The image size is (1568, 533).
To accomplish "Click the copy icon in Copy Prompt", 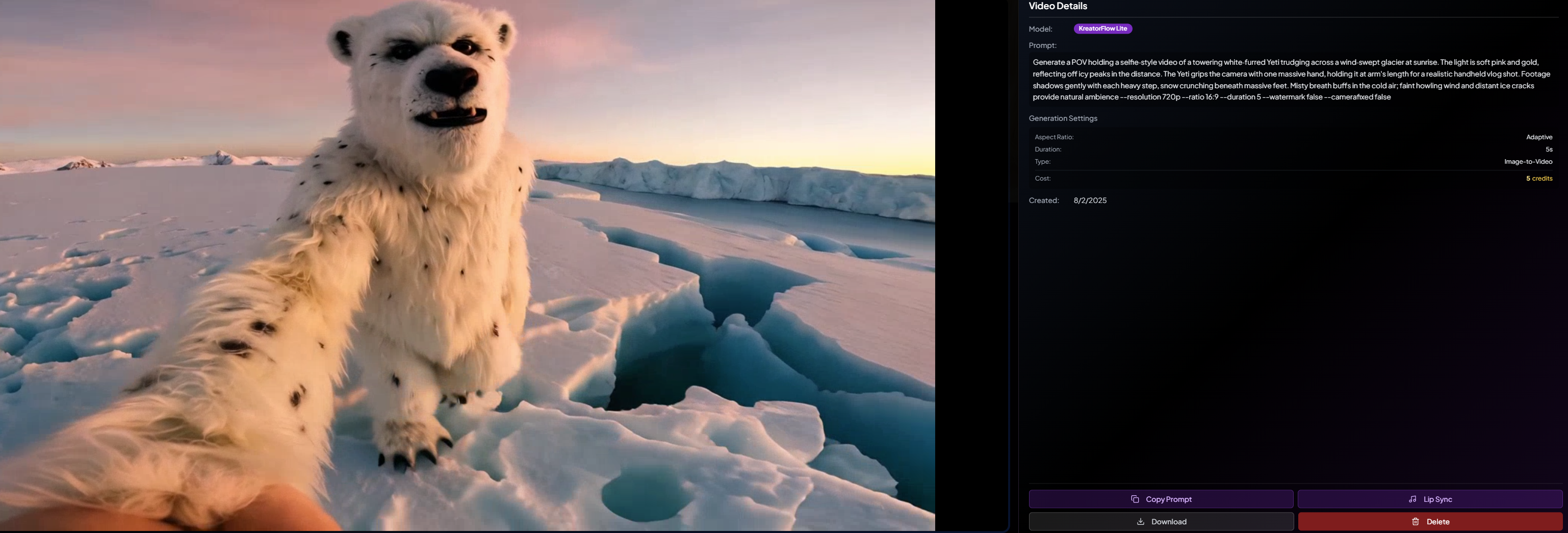I will point(1135,499).
